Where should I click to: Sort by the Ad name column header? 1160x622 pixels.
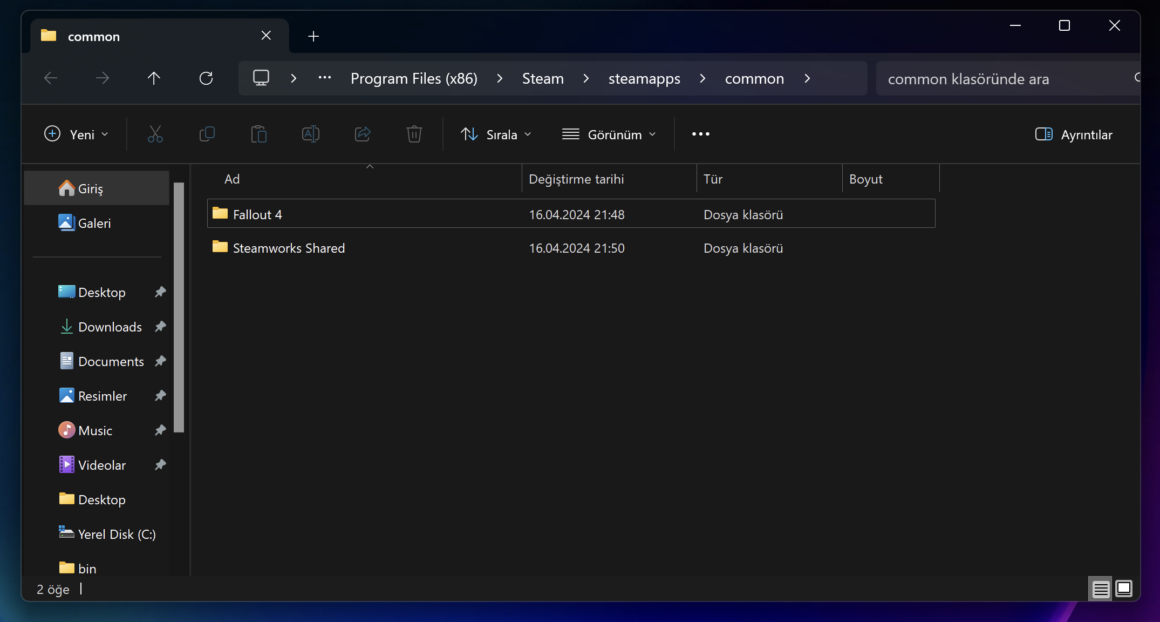click(365, 179)
